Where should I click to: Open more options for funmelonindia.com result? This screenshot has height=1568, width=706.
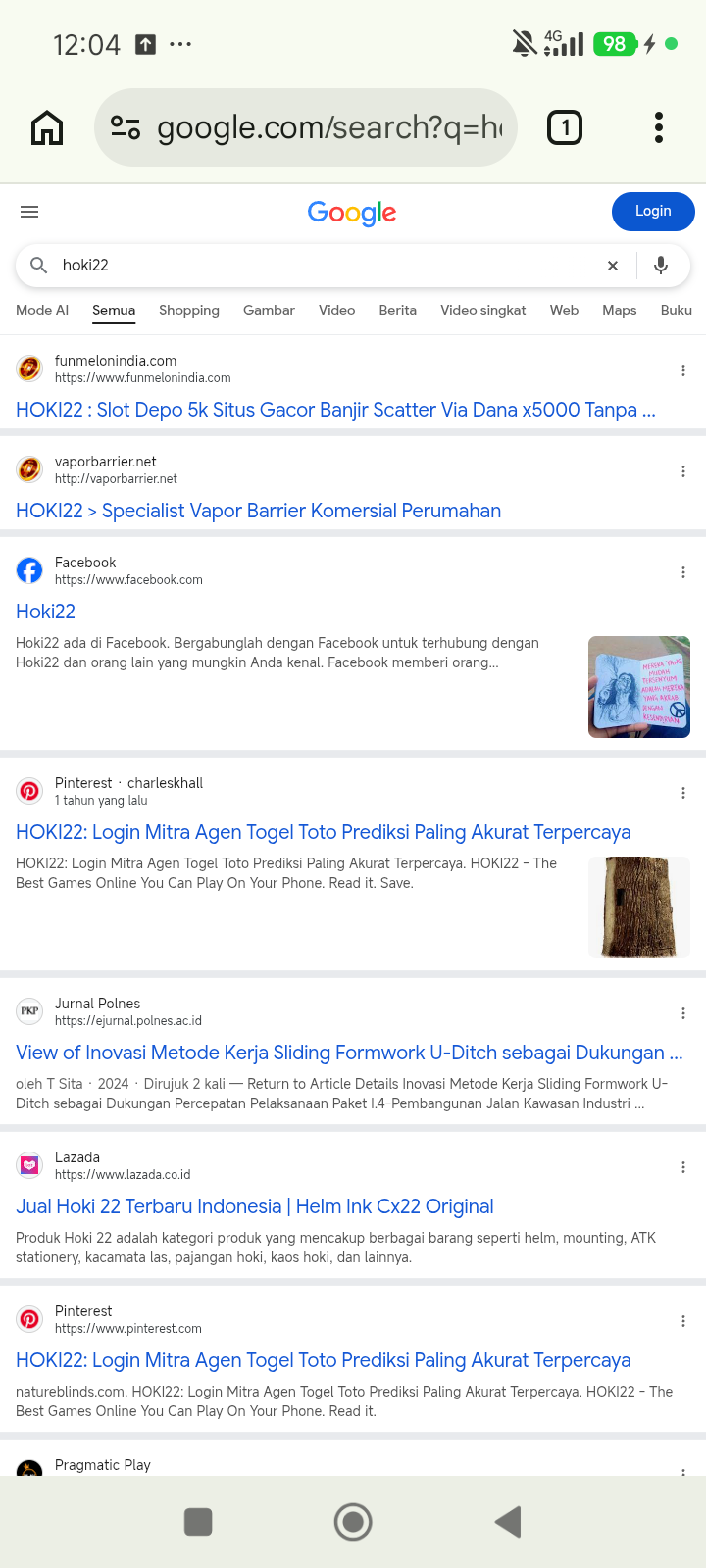(x=683, y=370)
